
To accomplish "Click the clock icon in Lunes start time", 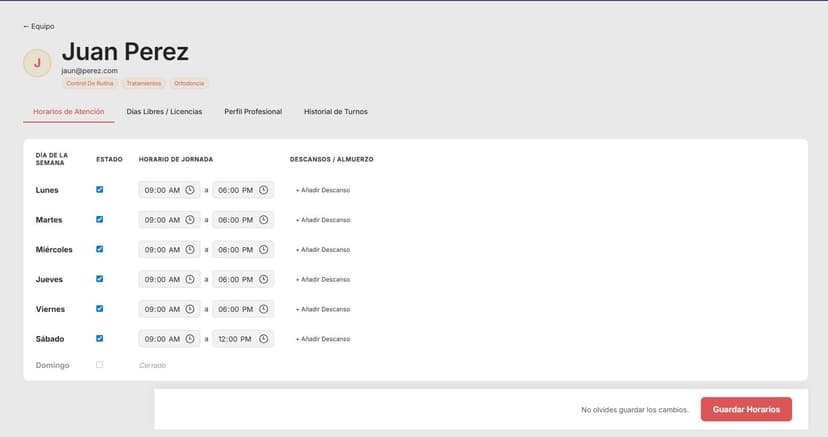I will (x=190, y=190).
